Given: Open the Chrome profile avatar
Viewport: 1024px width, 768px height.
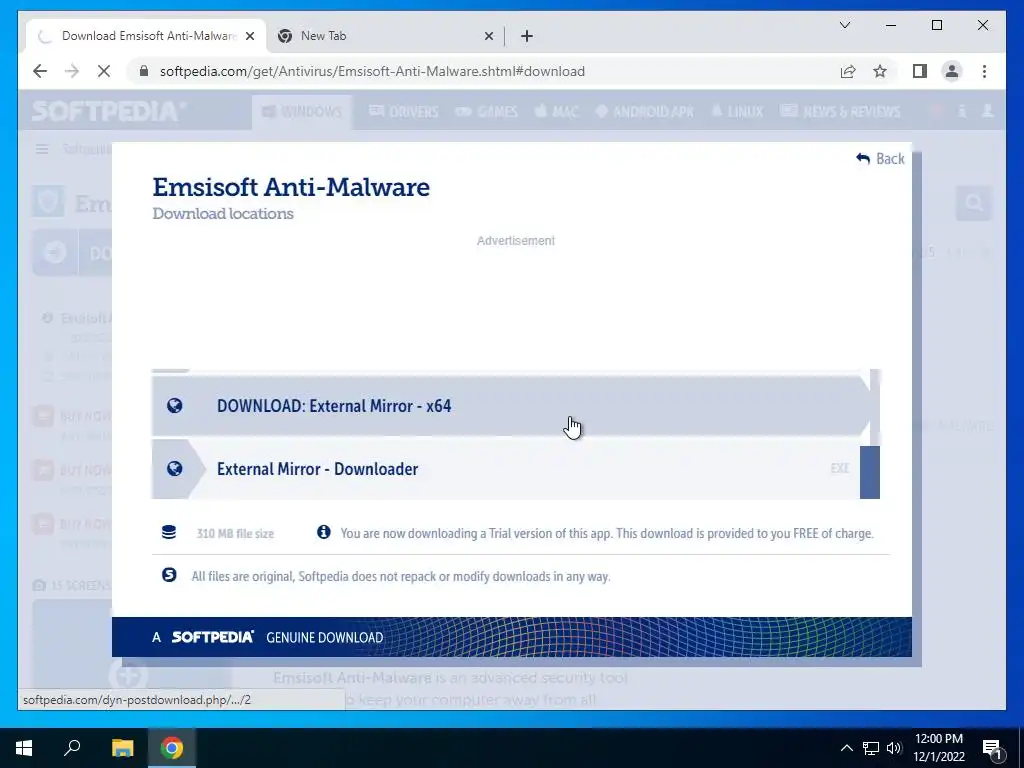Looking at the screenshot, I should pyautogui.click(x=952, y=71).
